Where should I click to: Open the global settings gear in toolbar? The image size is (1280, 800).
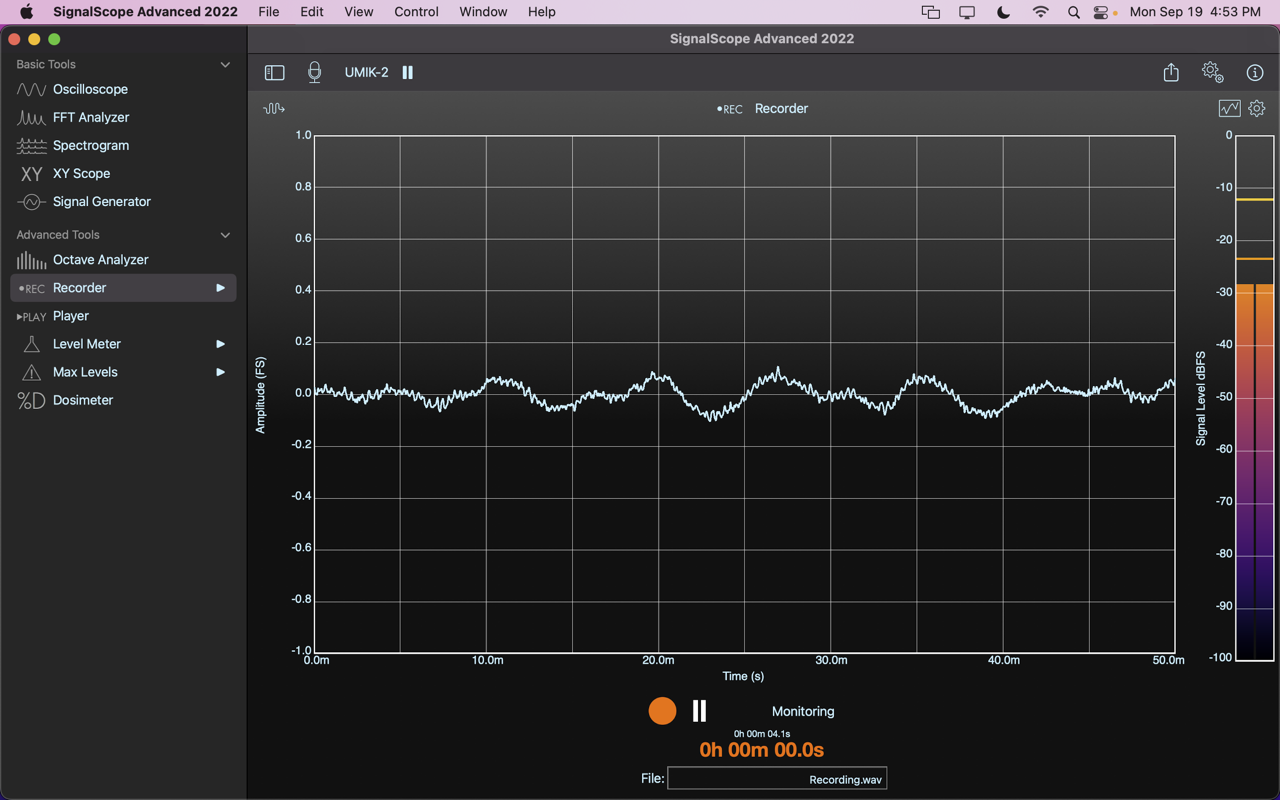coord(1212,72)
